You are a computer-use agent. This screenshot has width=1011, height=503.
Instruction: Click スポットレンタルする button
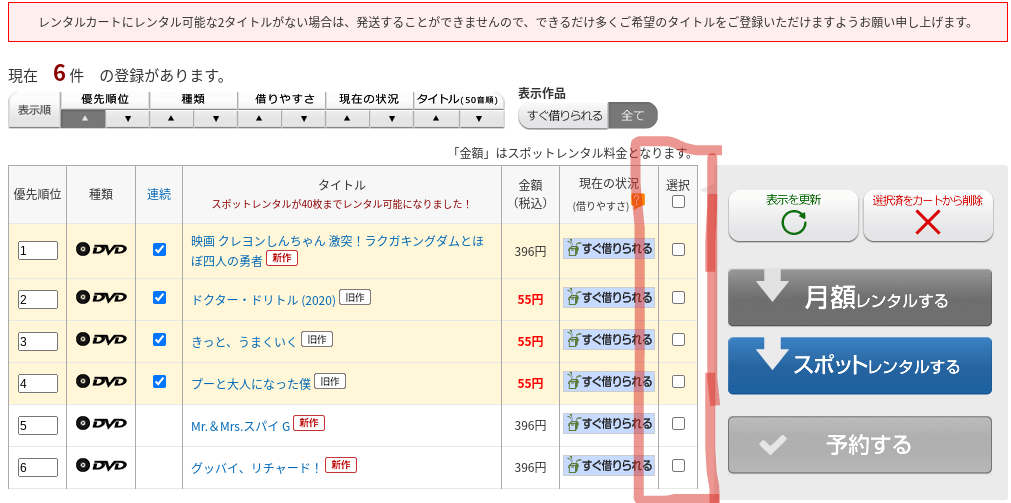[x=859, y=366]
